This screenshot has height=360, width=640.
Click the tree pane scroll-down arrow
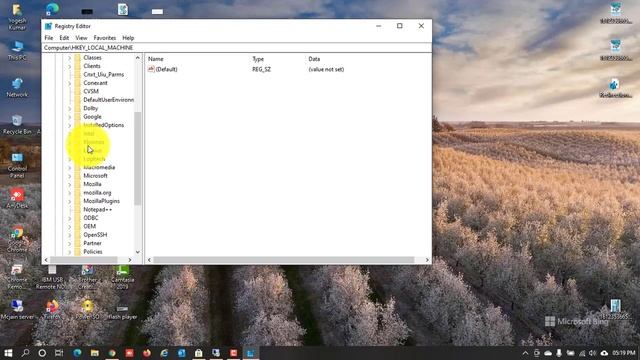pyautogui.click(x=138, y=252)
